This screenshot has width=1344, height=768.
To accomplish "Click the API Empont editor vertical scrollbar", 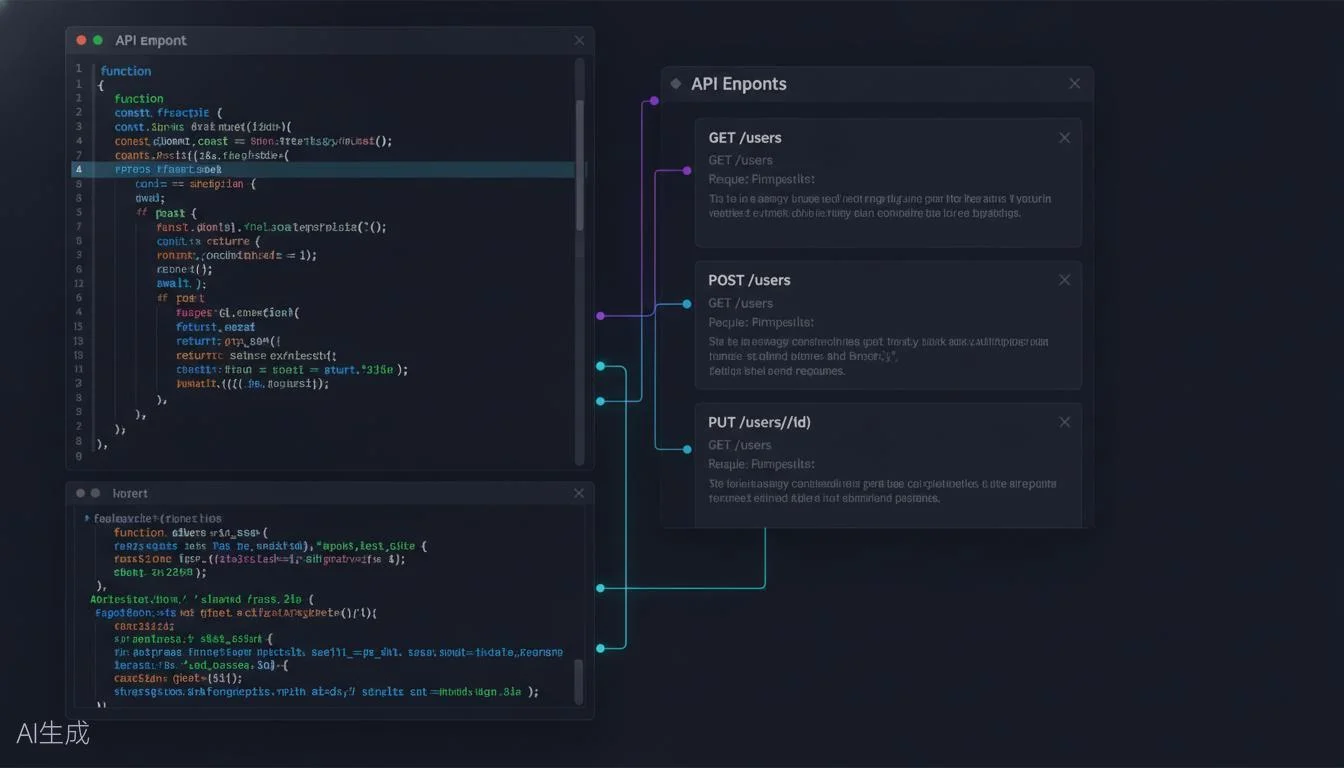I will pos(580,164).
